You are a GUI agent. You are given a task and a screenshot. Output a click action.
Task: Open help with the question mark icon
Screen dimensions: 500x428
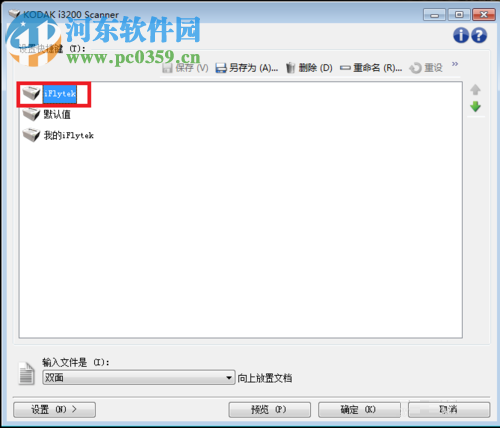pyautogui.click(x=479, y=35)
